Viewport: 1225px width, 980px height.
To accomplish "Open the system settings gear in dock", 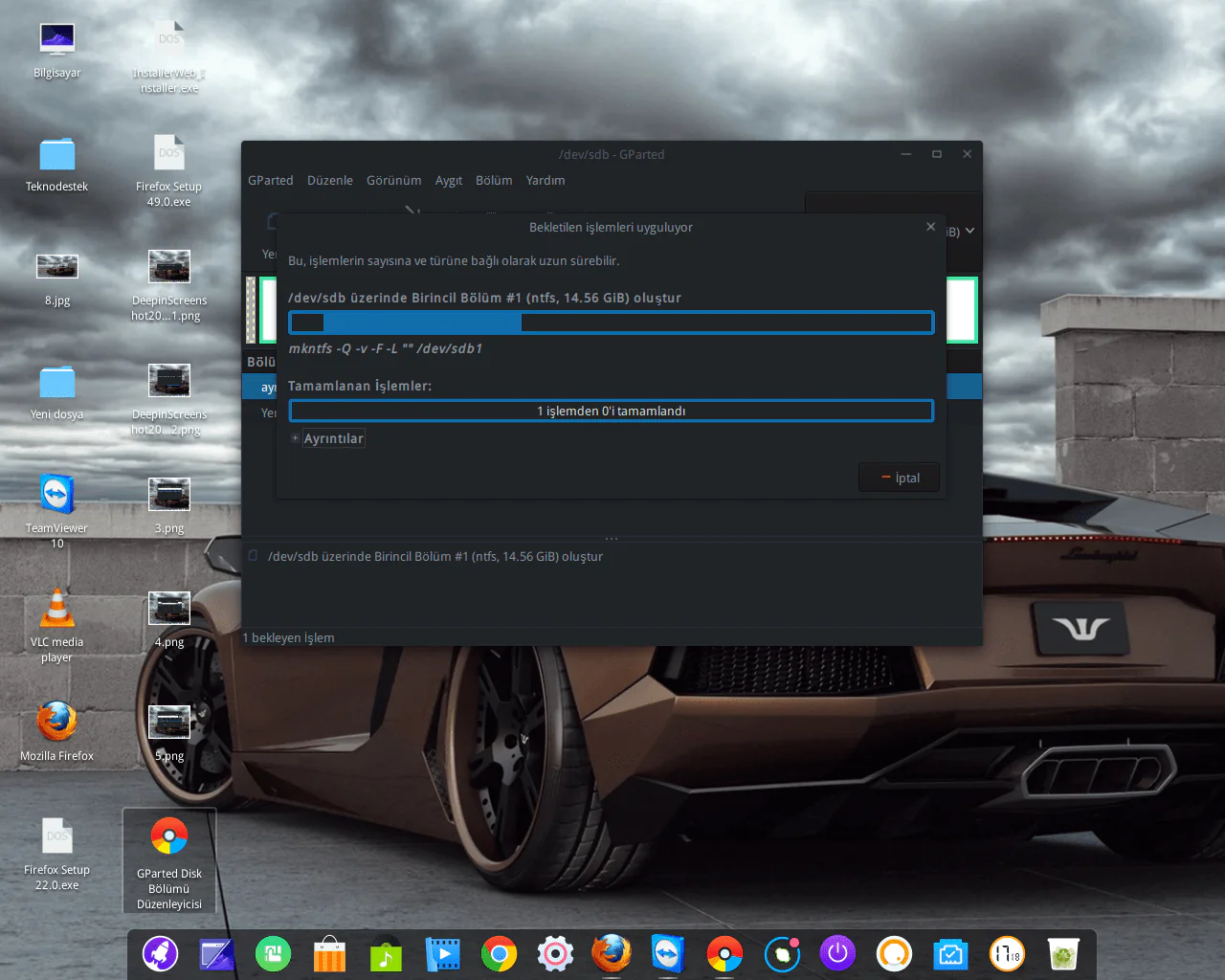I will point(555,954).
